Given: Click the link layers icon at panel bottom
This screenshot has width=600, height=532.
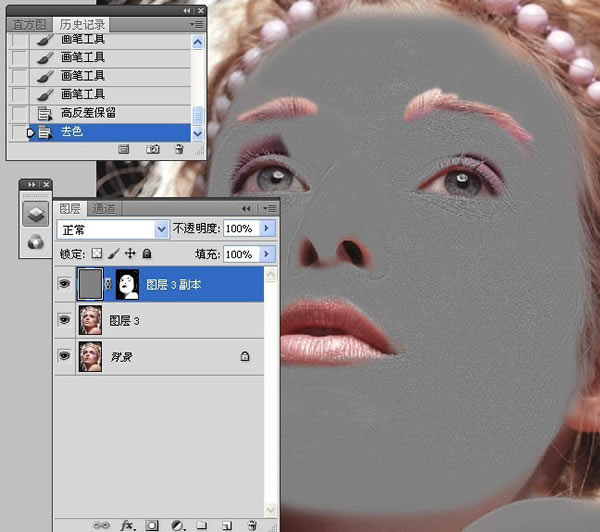Looking at the screenshot, I should [101, 525].
